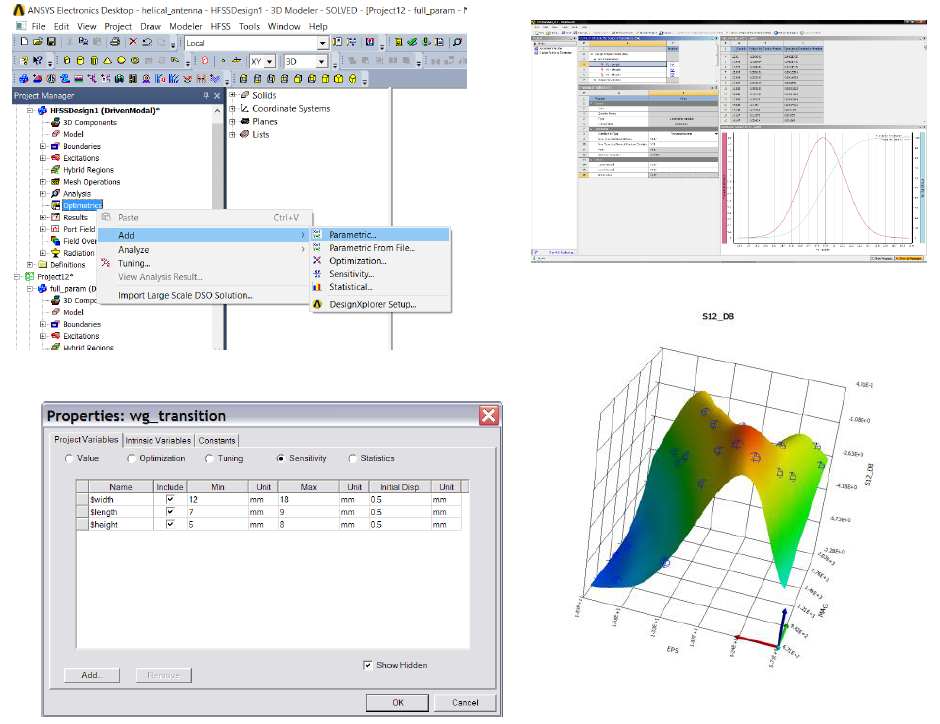Select the Value radio button
The image size is (940, 724).
pos(69,458)
